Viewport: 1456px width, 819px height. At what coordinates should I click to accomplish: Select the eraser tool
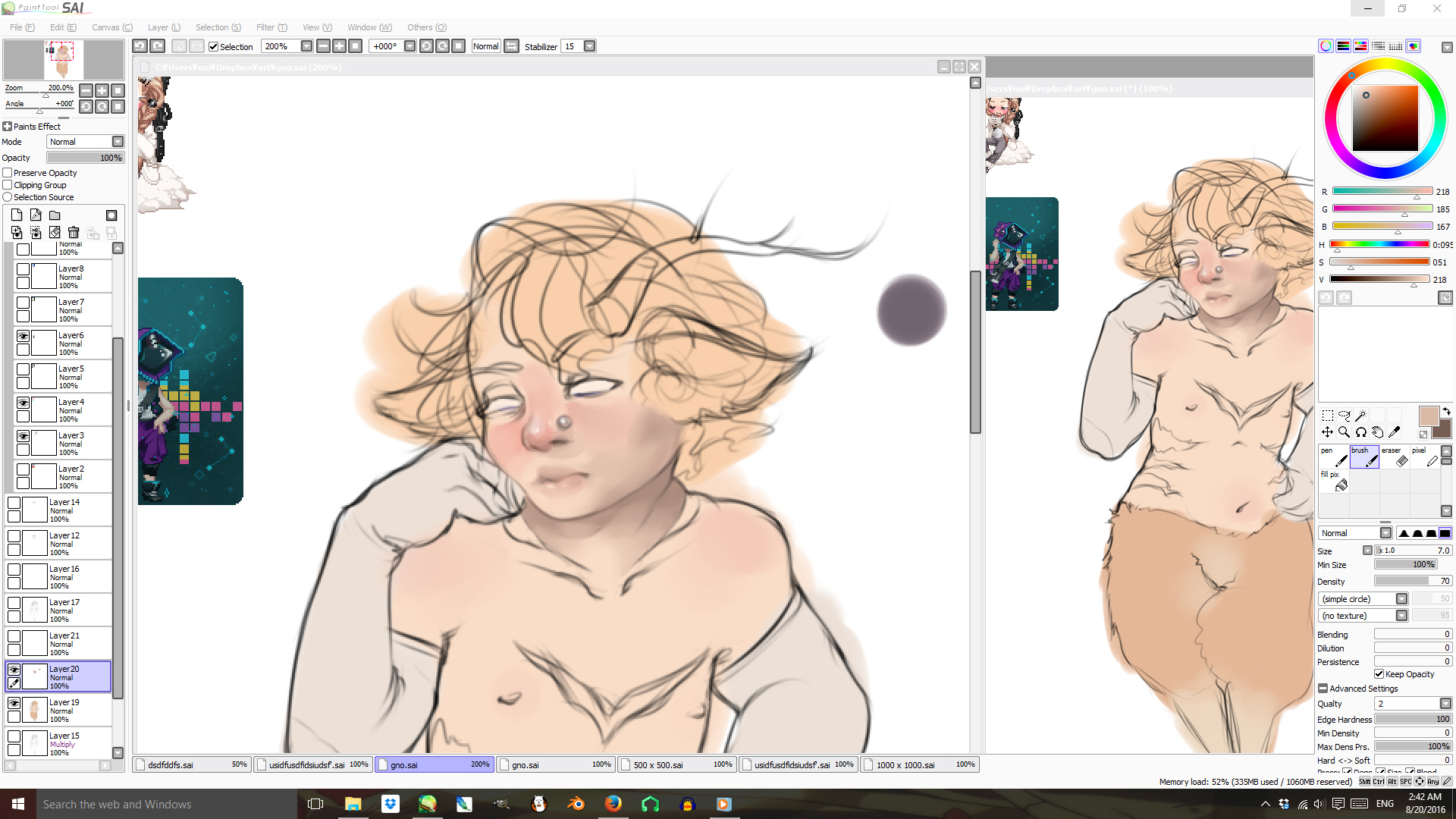click(1395, 457)
